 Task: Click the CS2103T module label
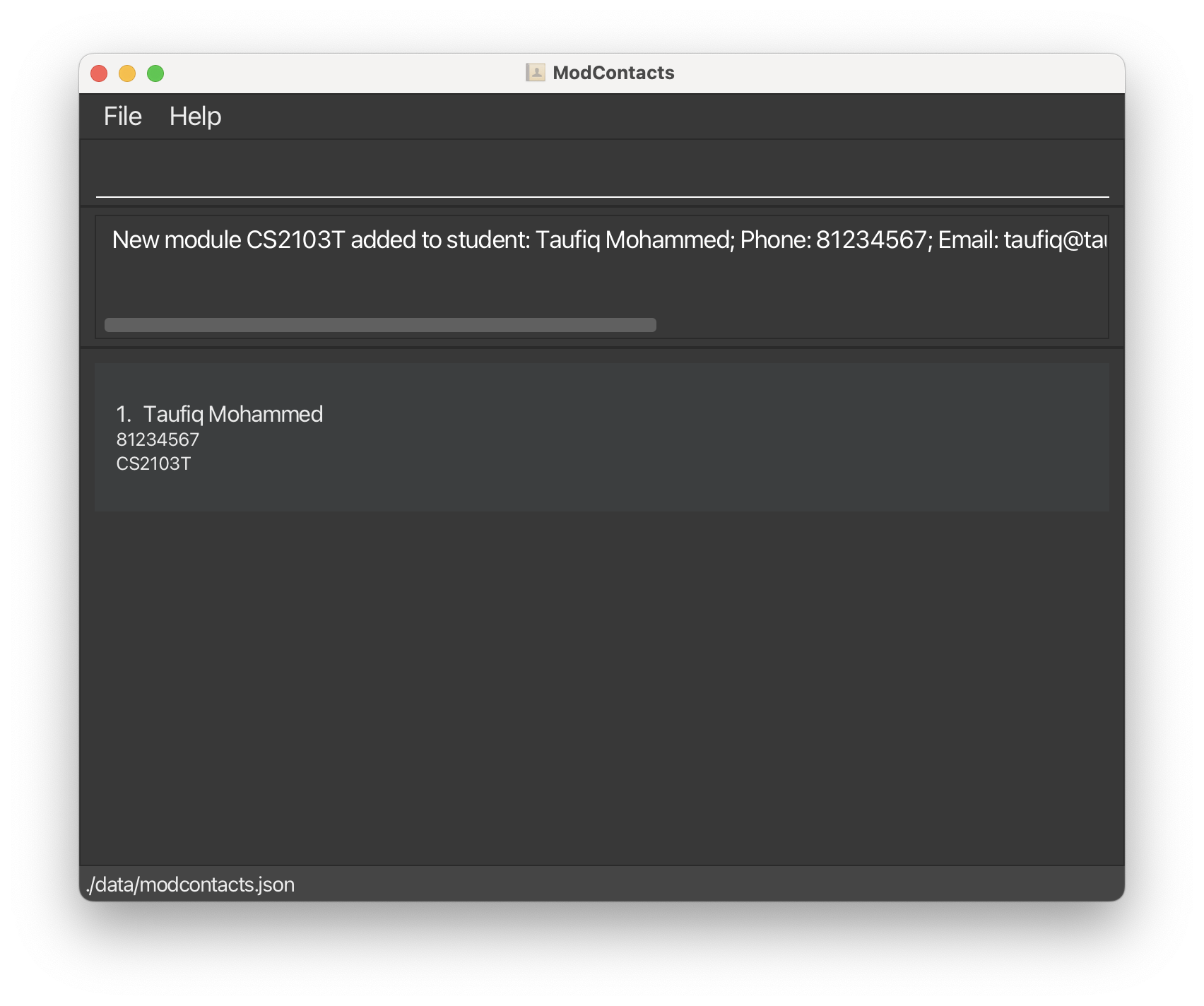coord(153,463)
